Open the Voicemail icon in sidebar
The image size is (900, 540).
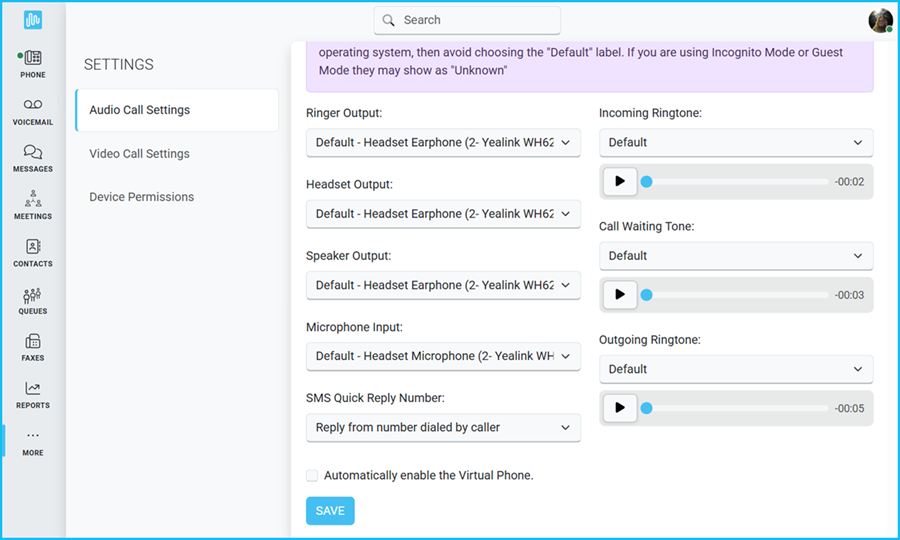coord(33,105)
